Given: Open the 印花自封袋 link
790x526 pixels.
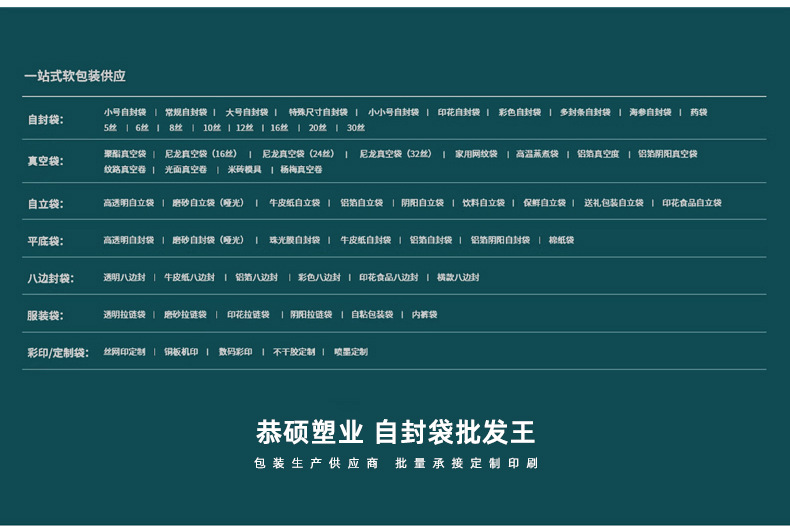Looking at the screenshot, I should pos(458,112).
